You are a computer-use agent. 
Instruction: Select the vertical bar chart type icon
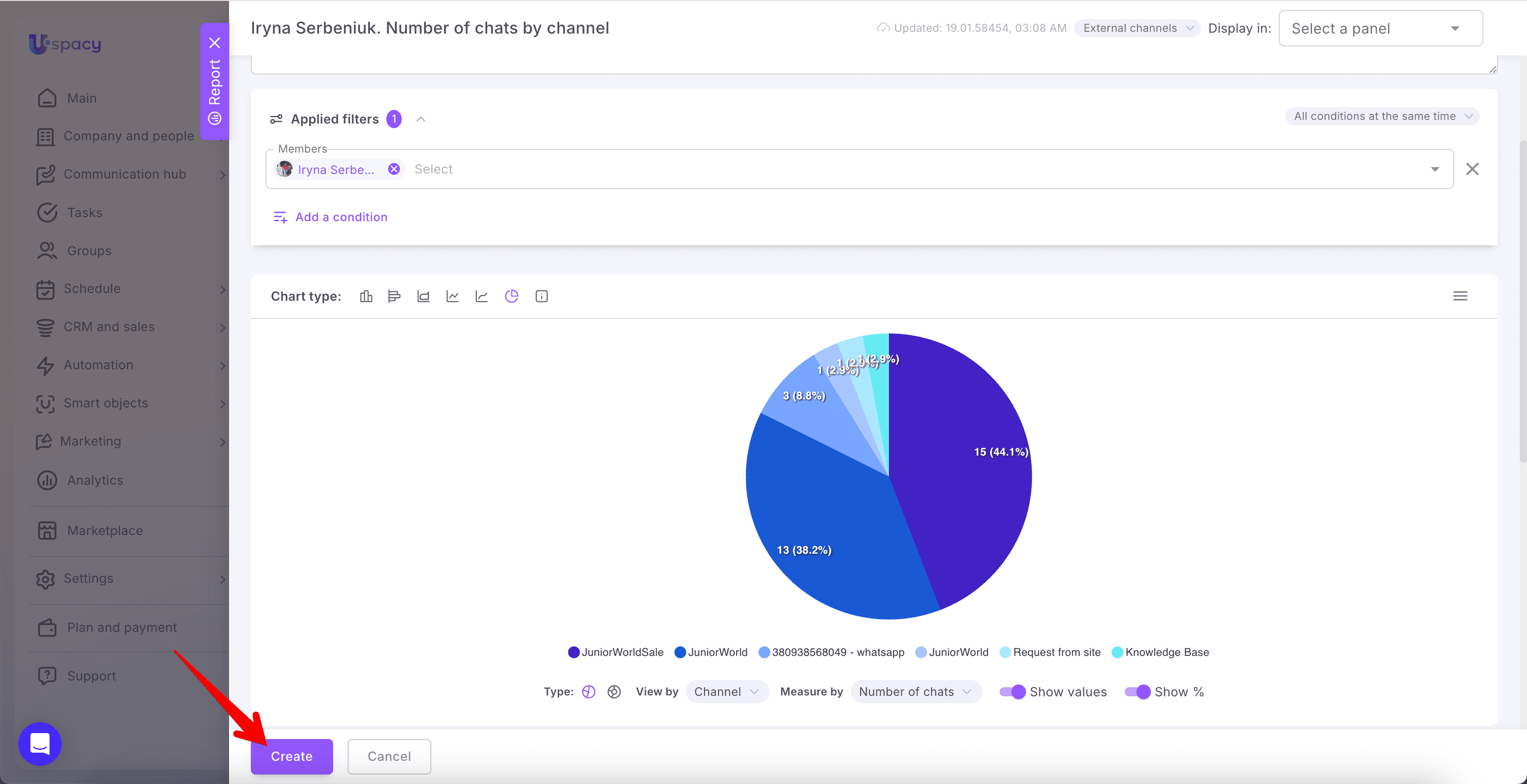point(366,296)
